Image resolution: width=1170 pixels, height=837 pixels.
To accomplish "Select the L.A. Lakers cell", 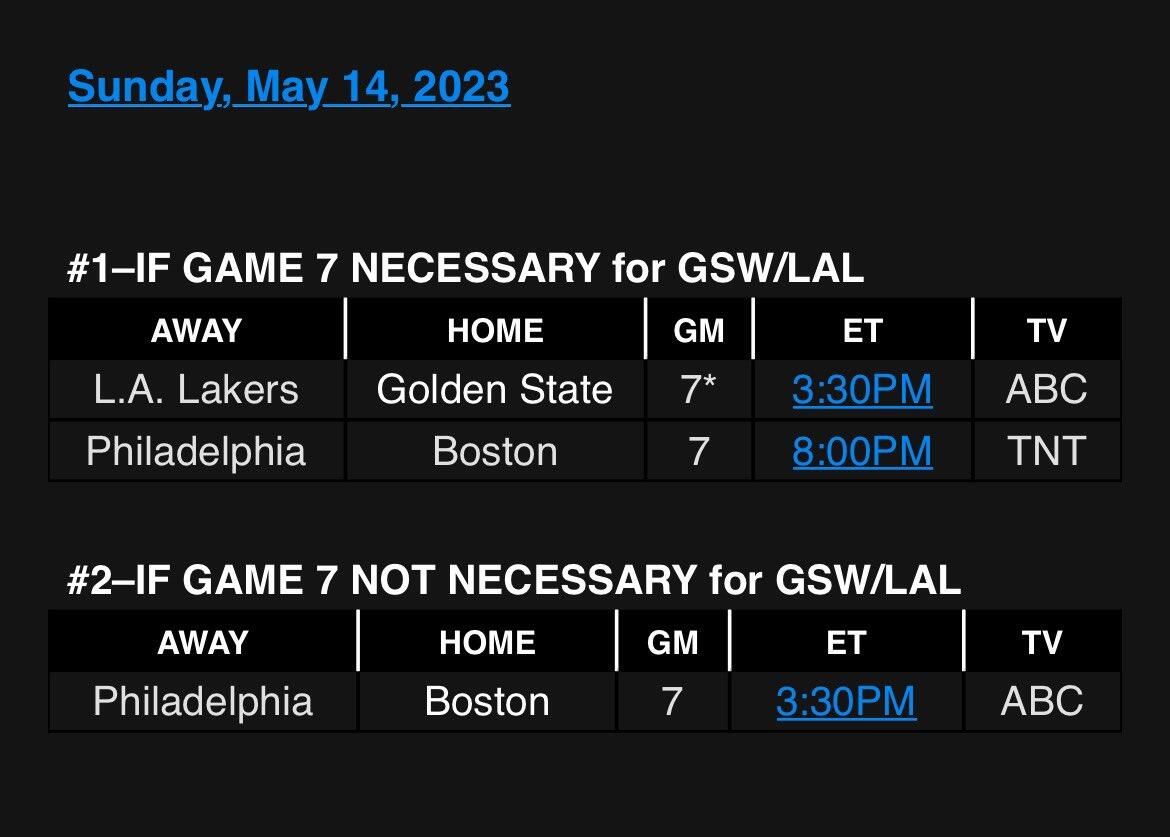I will point(196,390).
